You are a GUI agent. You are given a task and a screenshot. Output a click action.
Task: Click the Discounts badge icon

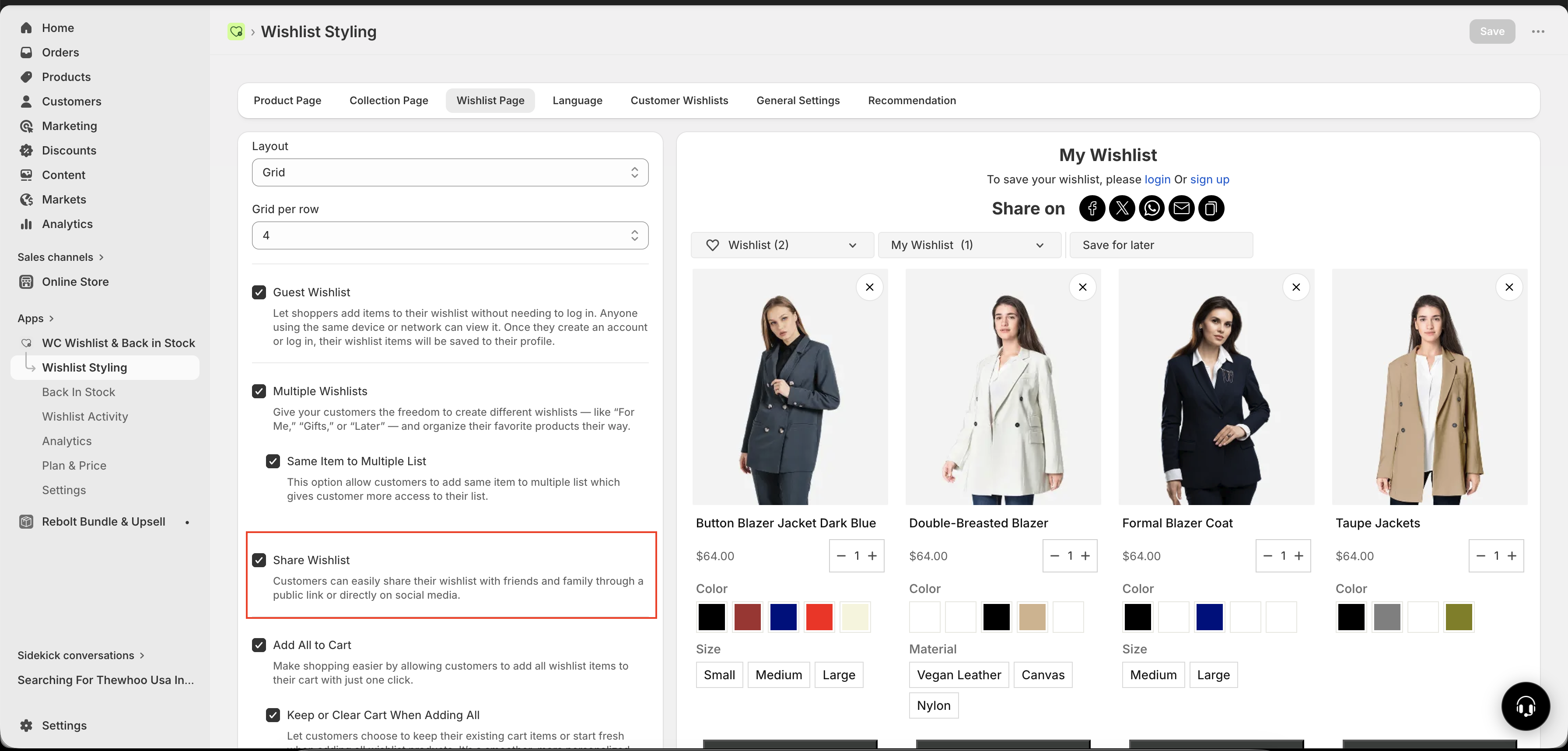pyautogui.click(x=26, y=151)
